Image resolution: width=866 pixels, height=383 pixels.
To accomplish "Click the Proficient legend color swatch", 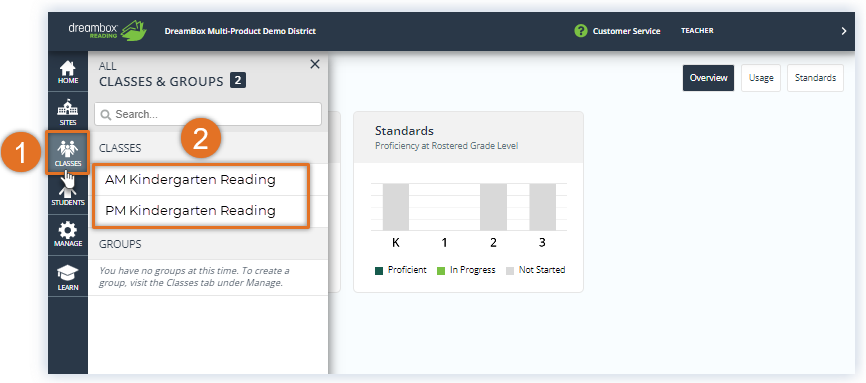I will coord(379,271).
